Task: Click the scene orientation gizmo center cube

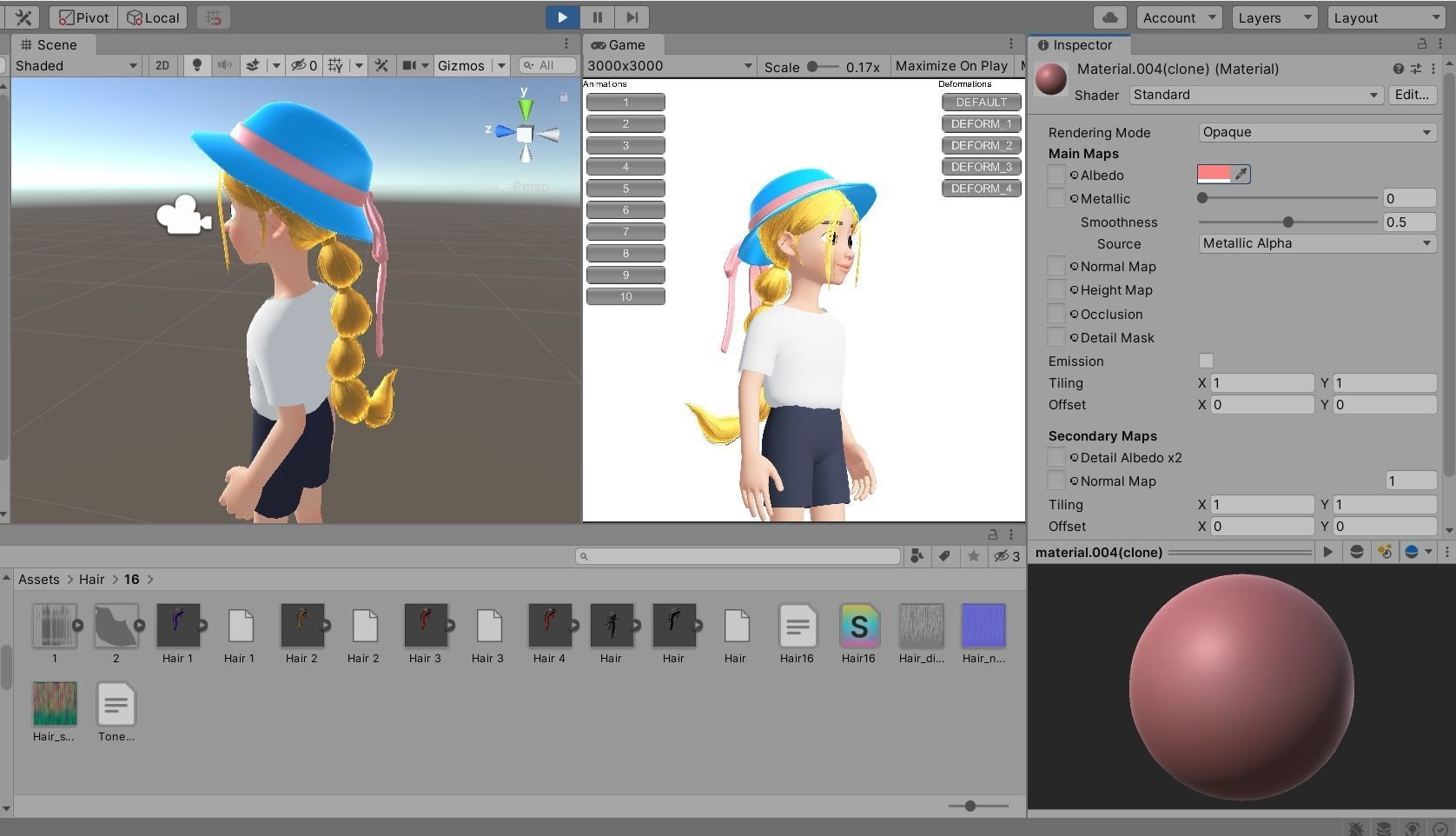Action: (x=525, y=134)
